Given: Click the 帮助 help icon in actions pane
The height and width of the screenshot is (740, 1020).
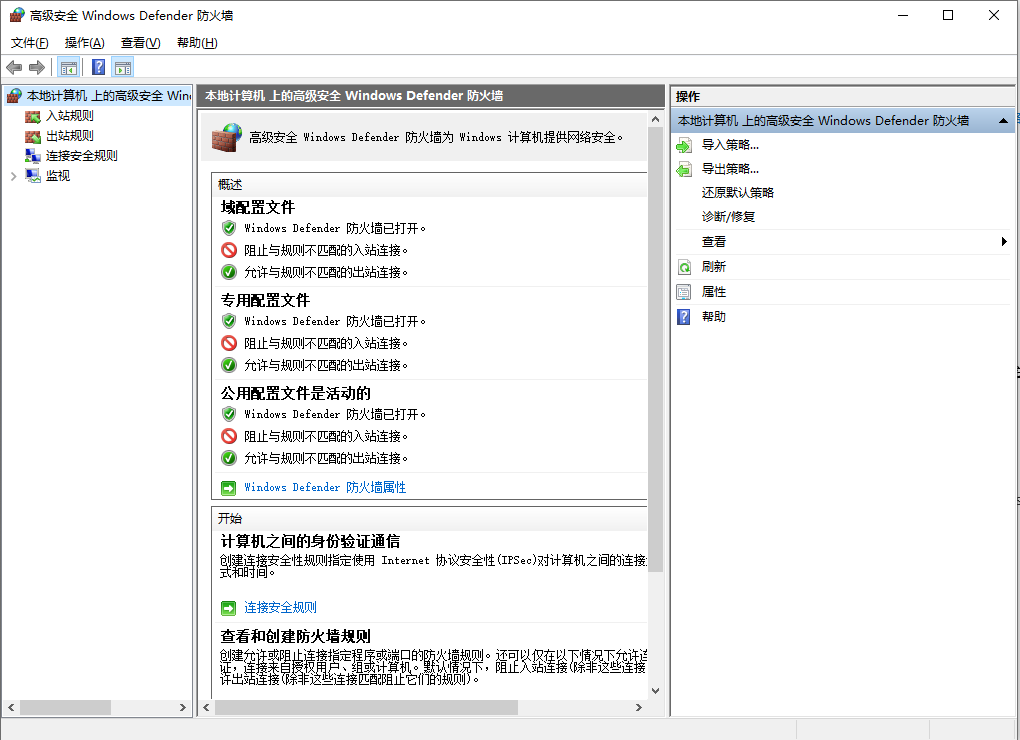Looking at the screenshot, I should point(684,317).
